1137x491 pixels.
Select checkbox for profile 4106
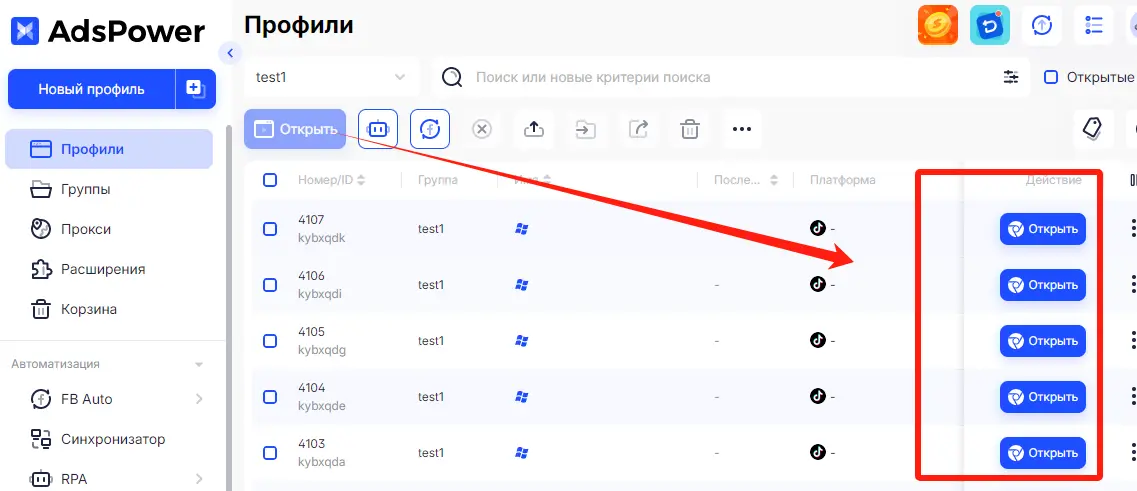[270, 285]
